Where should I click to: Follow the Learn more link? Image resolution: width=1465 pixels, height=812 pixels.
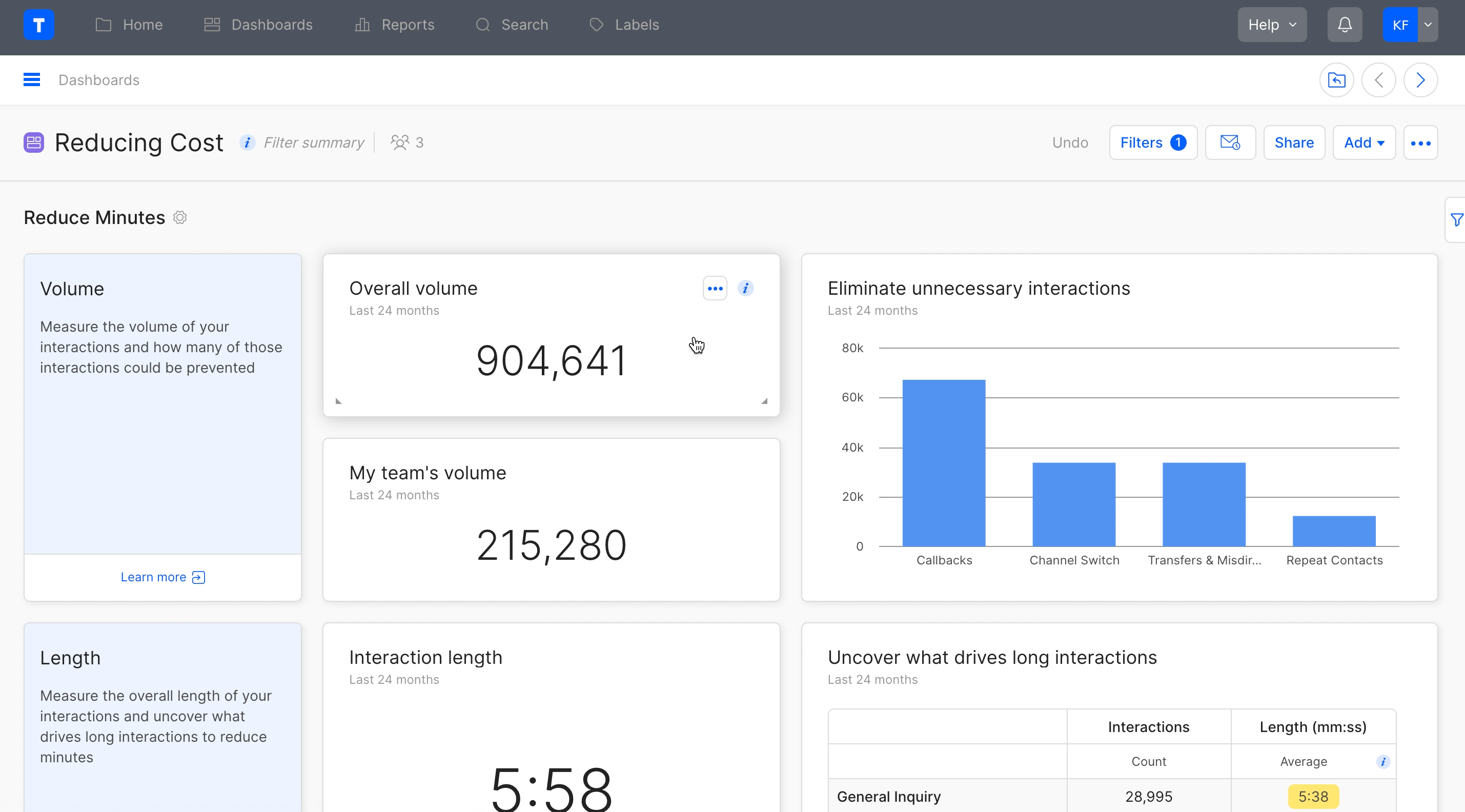pyautogui.click(x=162, y=577)
